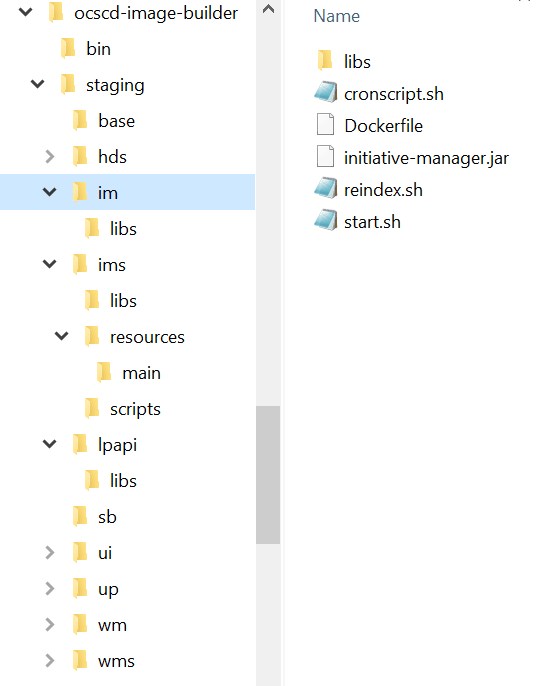Open the cronscript.sh file icon
The image size is (548, 686).
tap(325, 93)
